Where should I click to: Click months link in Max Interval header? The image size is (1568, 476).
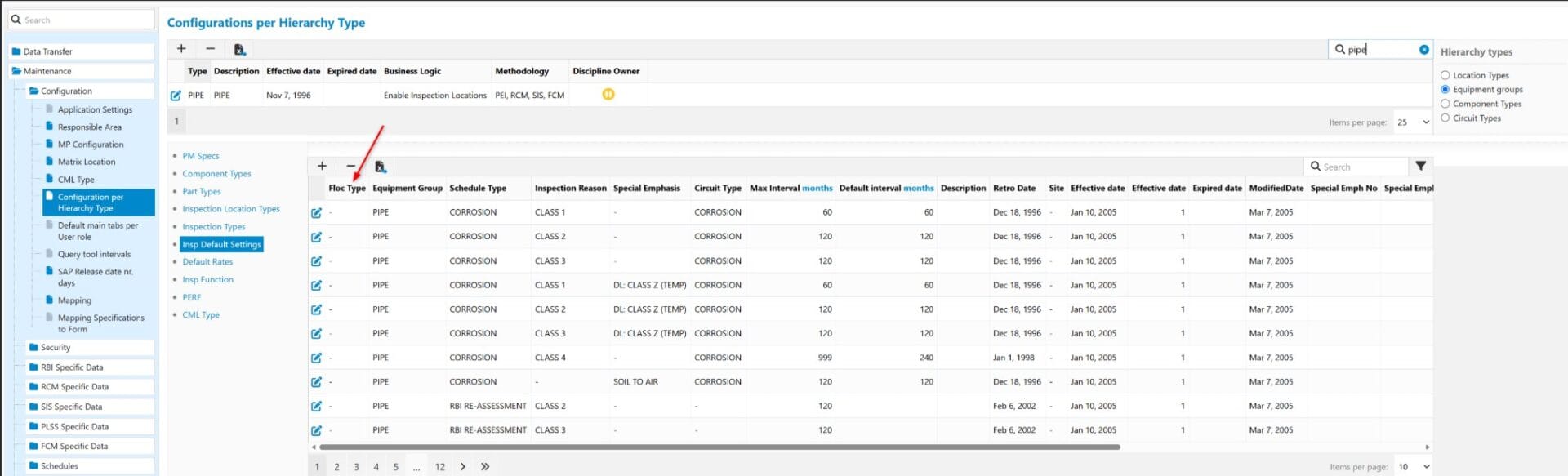(817, 189)
